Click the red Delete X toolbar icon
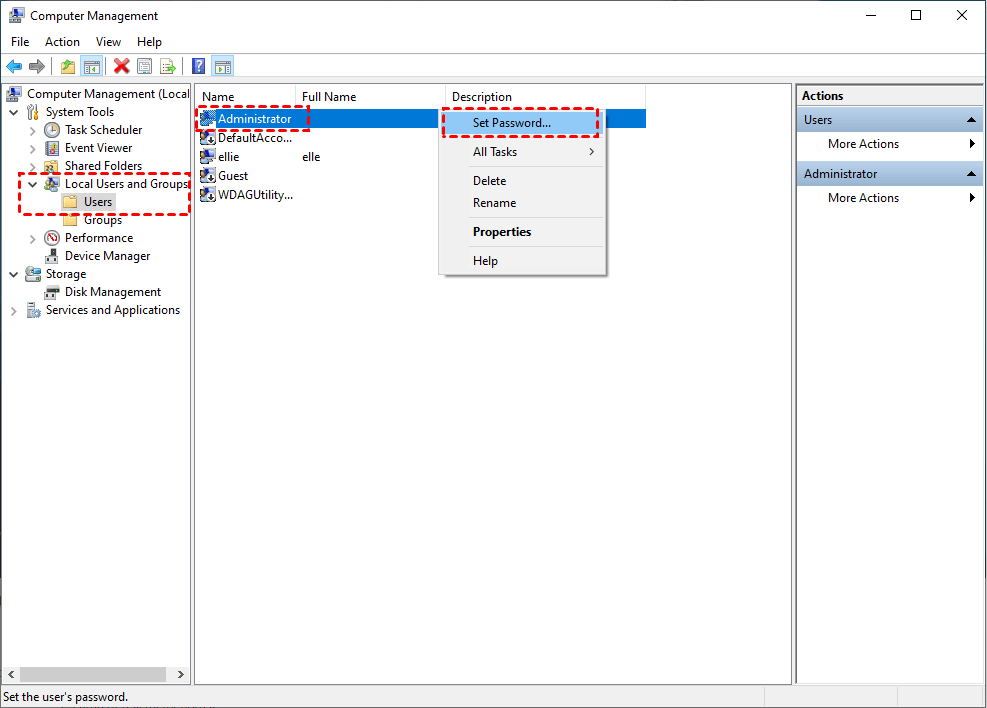 pos(121,67)
